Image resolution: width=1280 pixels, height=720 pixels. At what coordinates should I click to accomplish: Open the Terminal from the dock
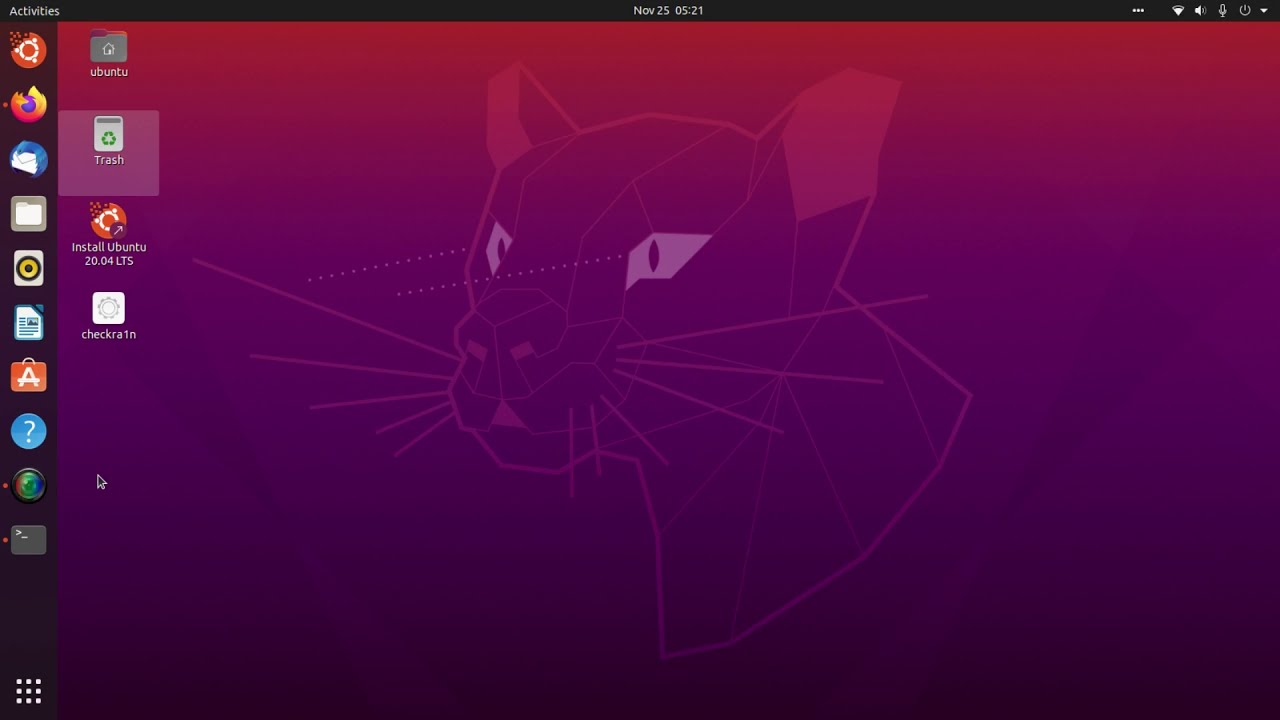coord(28,540)
